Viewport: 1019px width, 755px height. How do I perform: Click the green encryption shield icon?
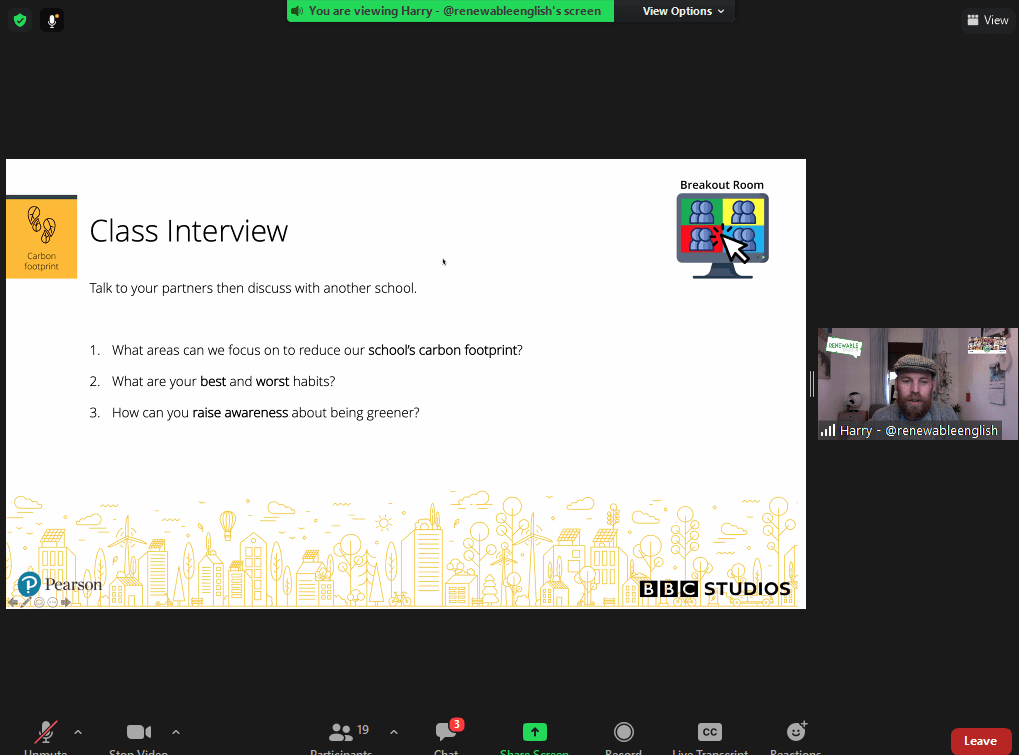coord(19,20)
